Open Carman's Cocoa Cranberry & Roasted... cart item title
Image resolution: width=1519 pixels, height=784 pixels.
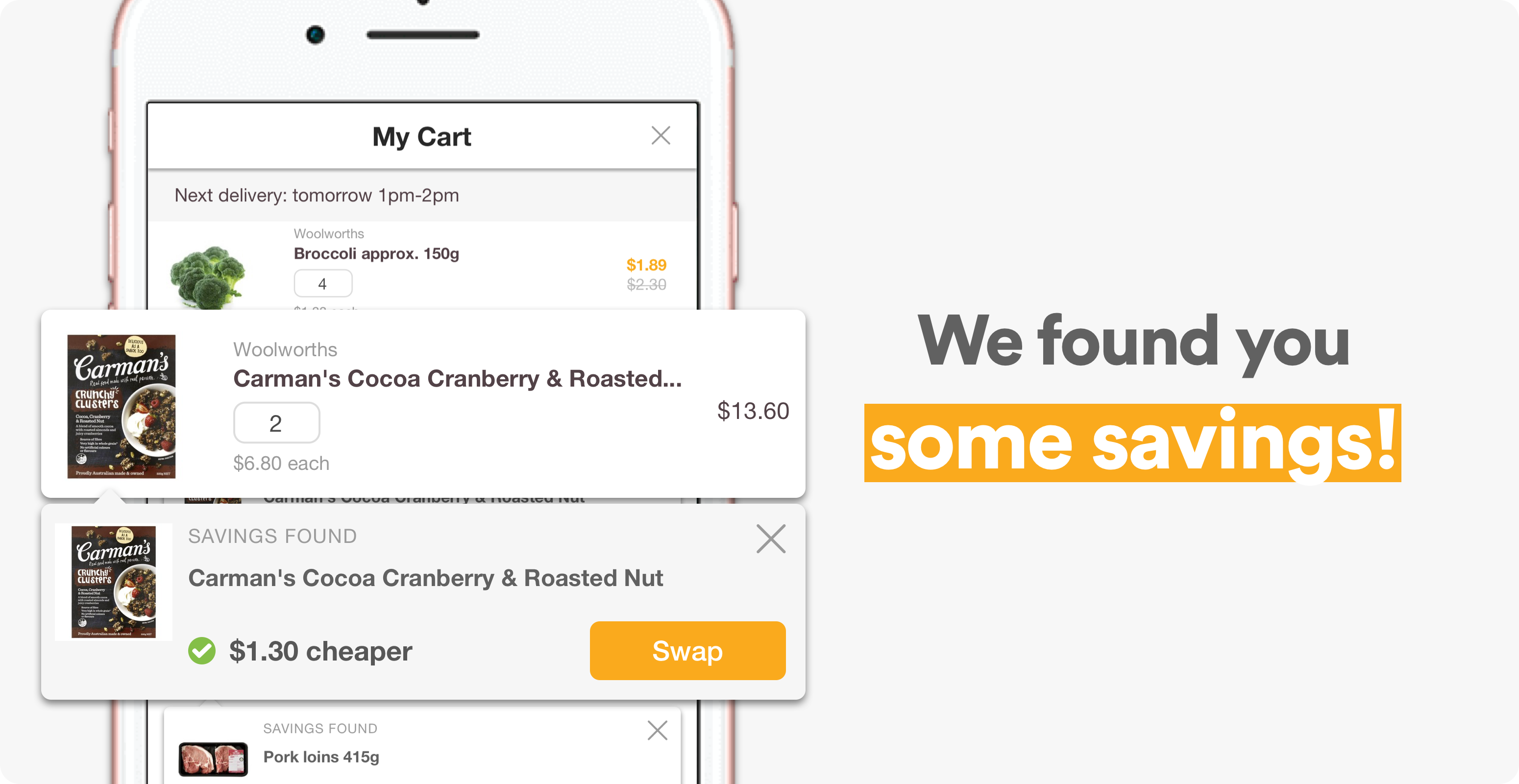[457, 378]
